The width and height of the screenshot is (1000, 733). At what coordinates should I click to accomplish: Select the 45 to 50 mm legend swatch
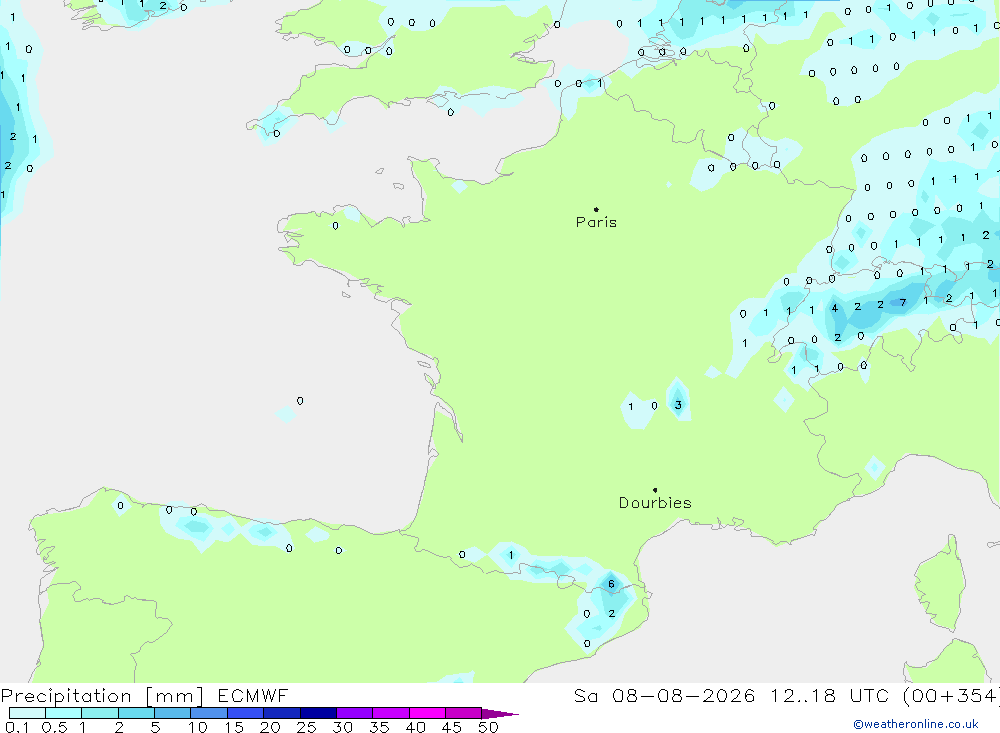pos(464,713)
